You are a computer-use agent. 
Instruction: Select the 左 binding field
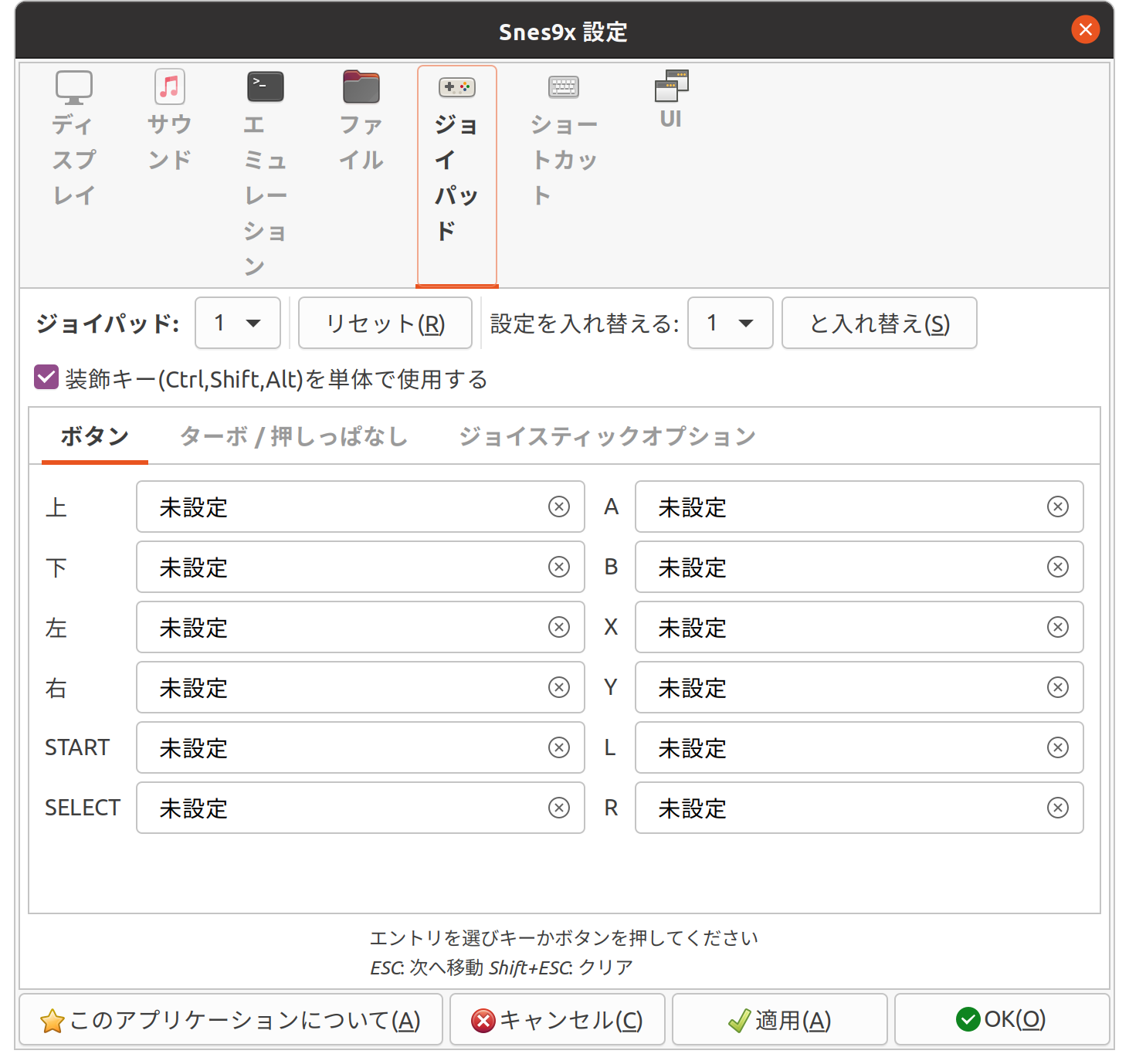tap(361, 627)
